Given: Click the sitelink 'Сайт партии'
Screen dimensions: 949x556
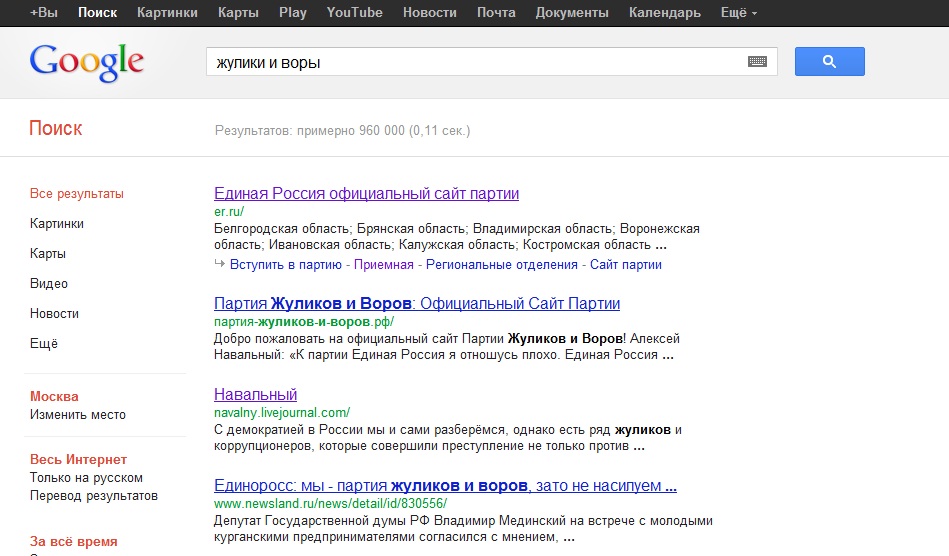Looking at the screenshot, I should click(x=626, y=264).
